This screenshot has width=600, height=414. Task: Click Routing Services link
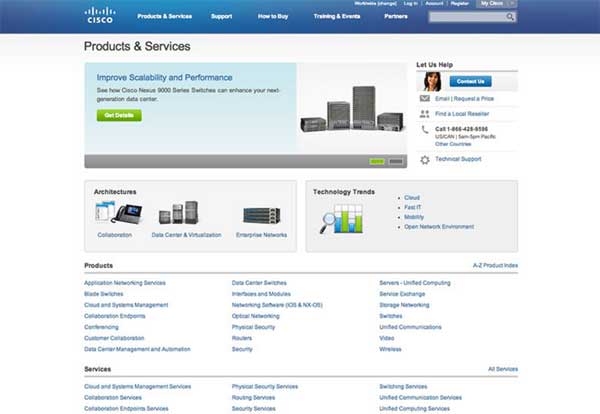[253, 398]
